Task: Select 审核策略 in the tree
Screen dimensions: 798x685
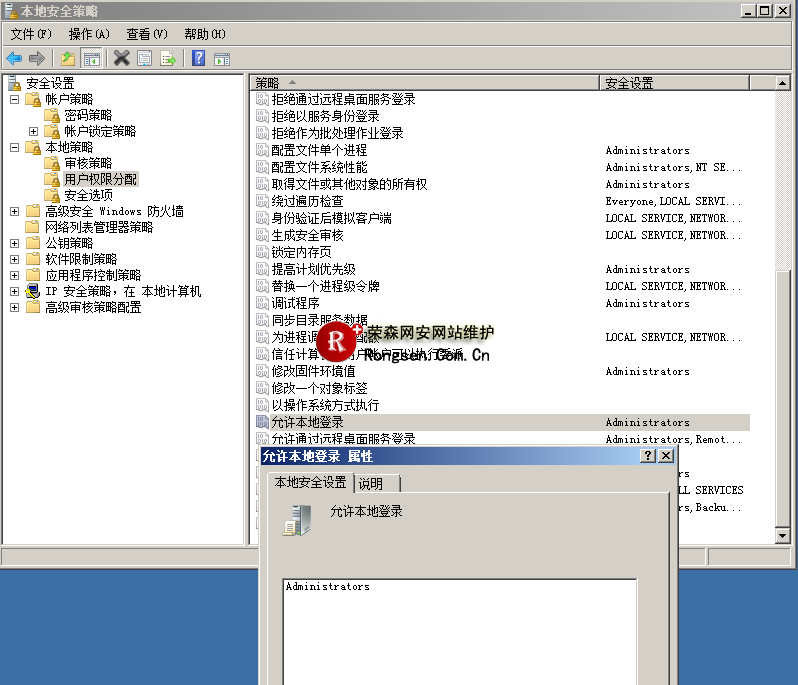Action: pos(88,163)
